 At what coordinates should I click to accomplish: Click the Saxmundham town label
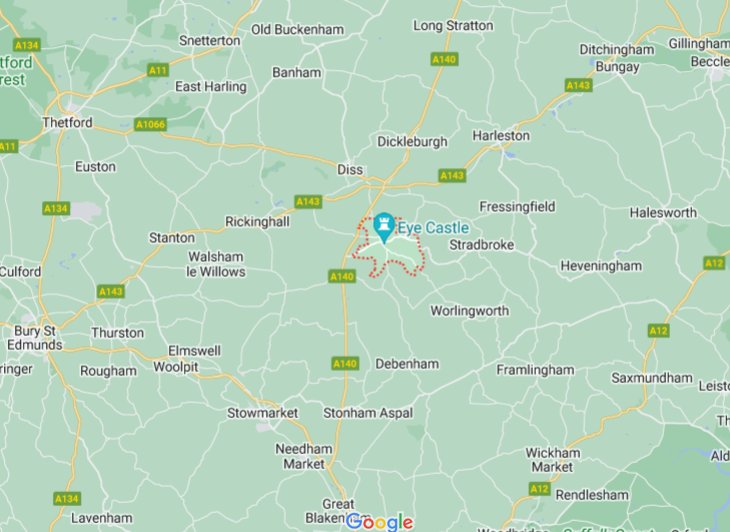pos(652,377)
